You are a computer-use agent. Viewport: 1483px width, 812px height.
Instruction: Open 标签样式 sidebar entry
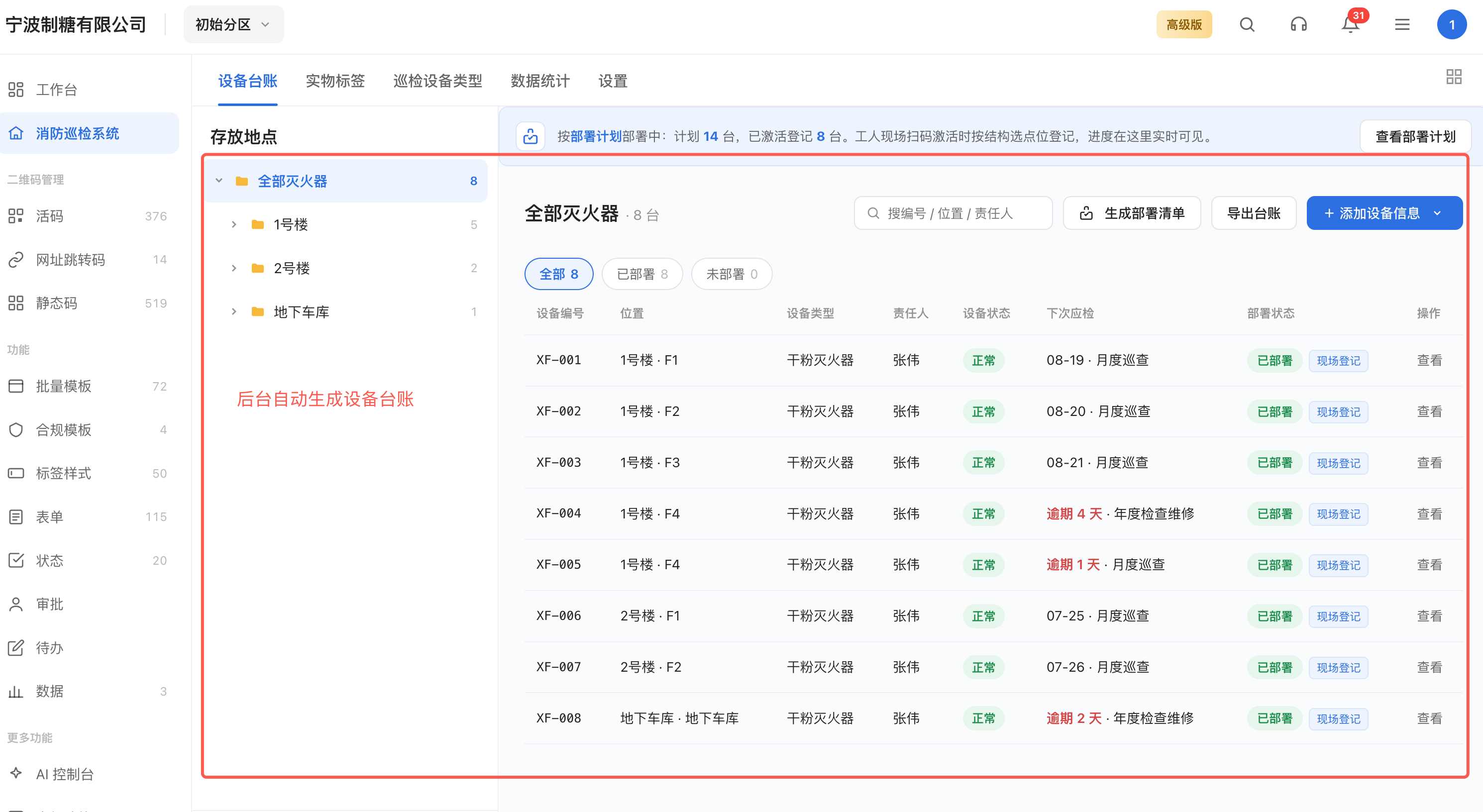tap(90, 474)
